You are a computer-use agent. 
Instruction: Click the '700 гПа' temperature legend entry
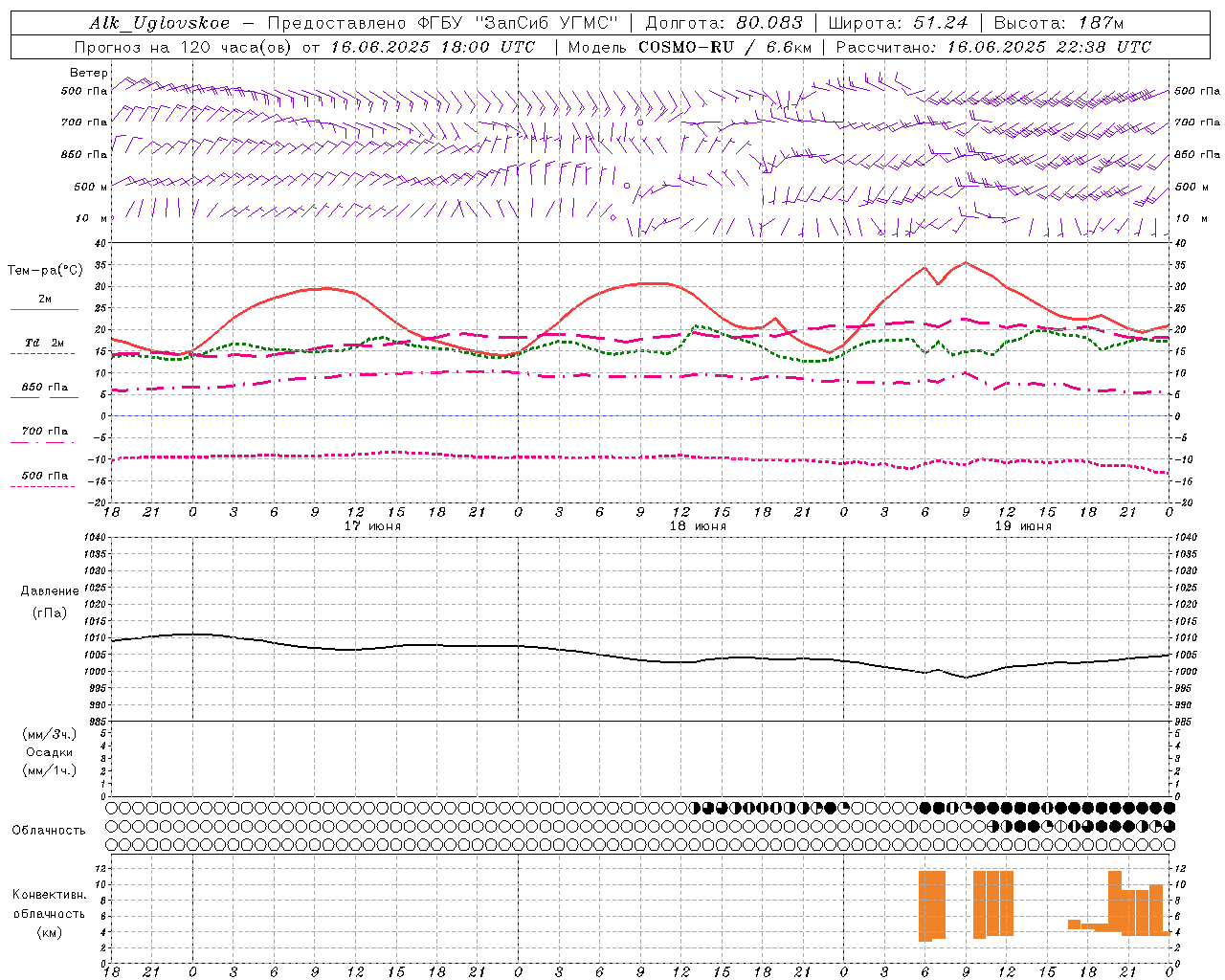[45, 432]
